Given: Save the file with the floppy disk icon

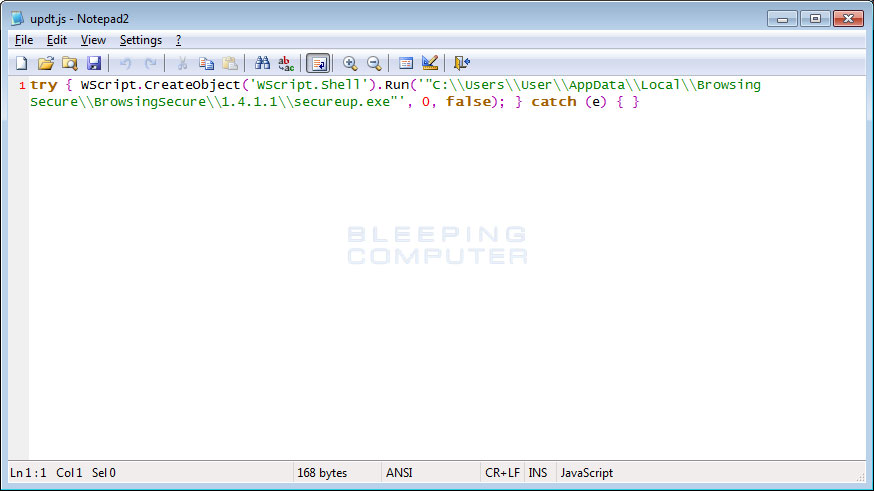Looking at the screenshot, I should tap(94, 63).
